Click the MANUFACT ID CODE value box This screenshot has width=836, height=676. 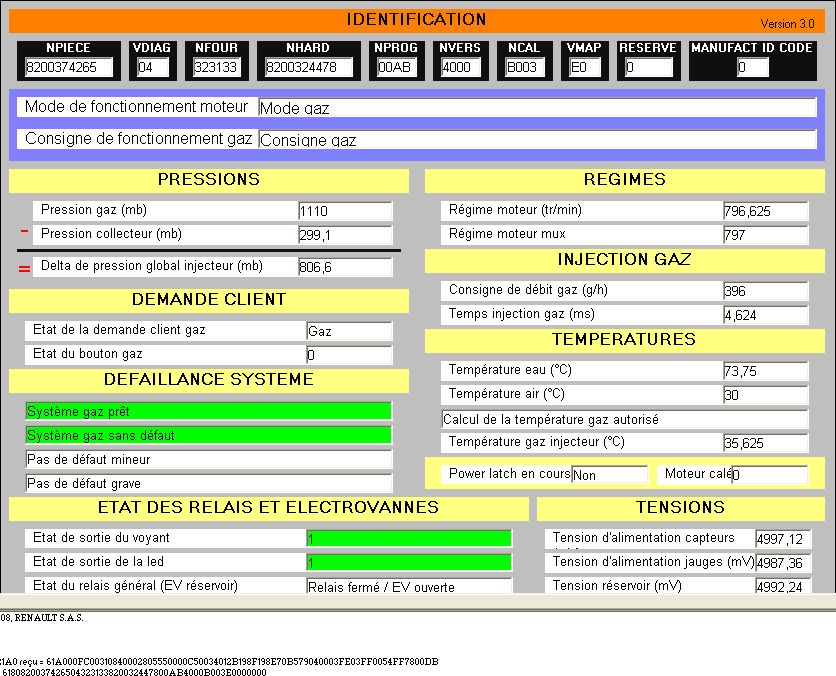[x=753, y=68]
